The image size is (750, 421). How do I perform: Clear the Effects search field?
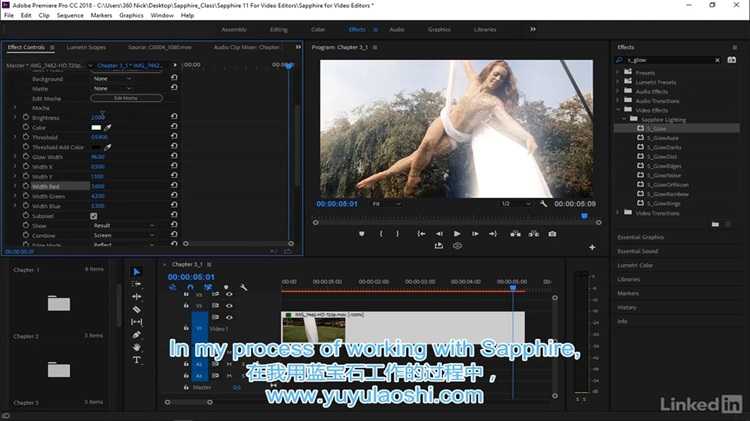pos(717,60)
